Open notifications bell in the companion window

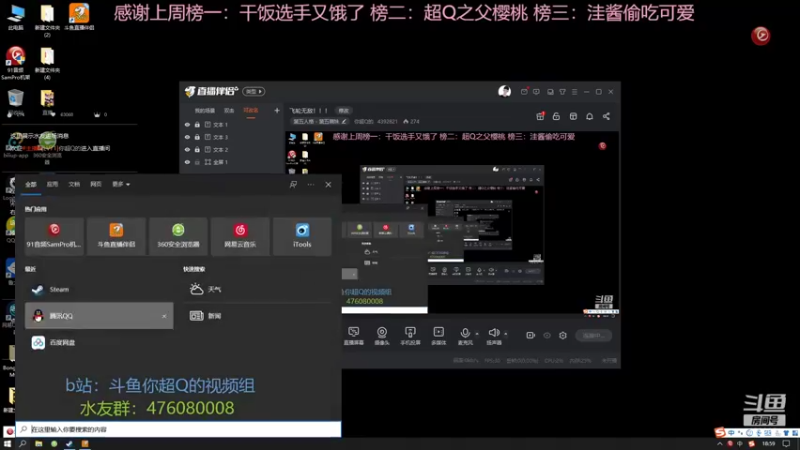coord(589,116)
